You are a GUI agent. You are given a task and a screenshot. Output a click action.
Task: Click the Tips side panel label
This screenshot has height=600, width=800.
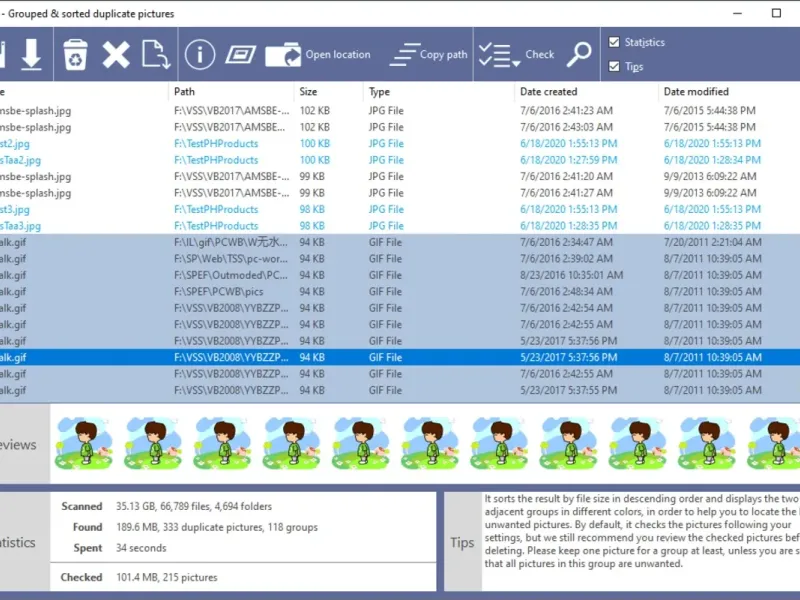pyautogui.click(x=462, y=542)
